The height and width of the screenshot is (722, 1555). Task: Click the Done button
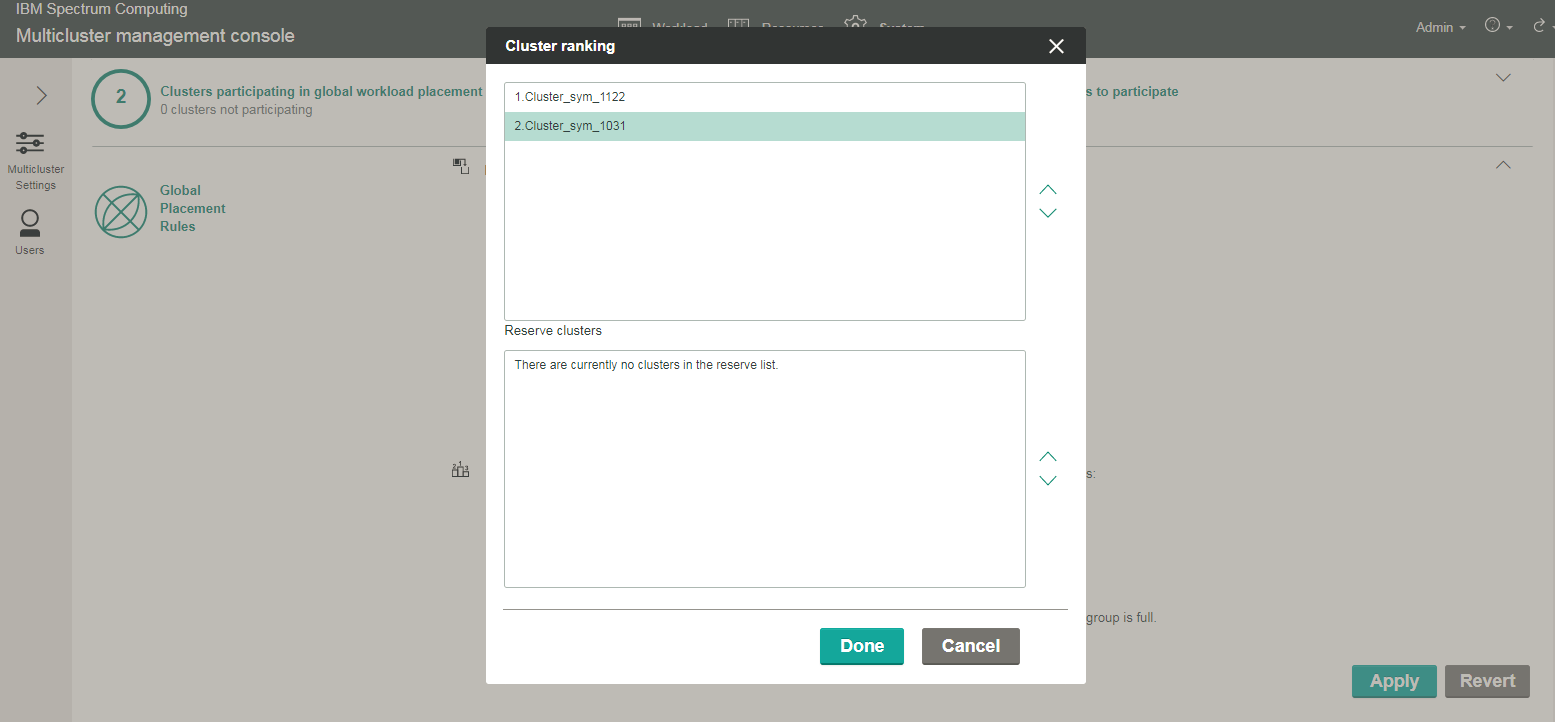tap(862, 646)
